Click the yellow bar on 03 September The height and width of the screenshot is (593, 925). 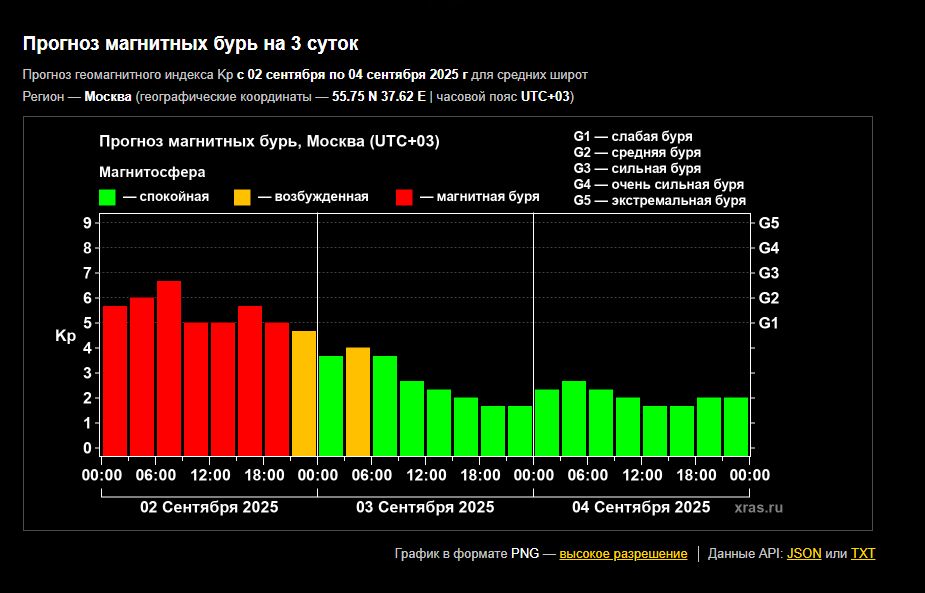(358, 400)
